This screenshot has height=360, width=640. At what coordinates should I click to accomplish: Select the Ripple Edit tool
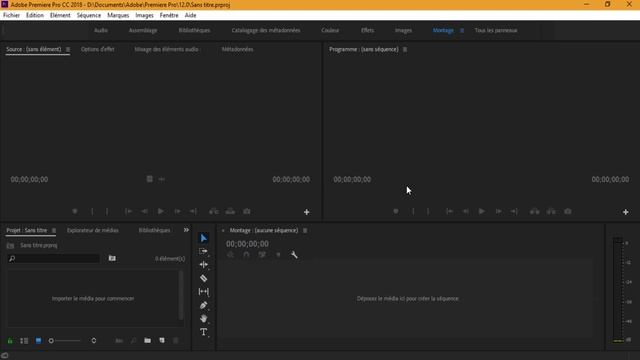click(203, 264)
